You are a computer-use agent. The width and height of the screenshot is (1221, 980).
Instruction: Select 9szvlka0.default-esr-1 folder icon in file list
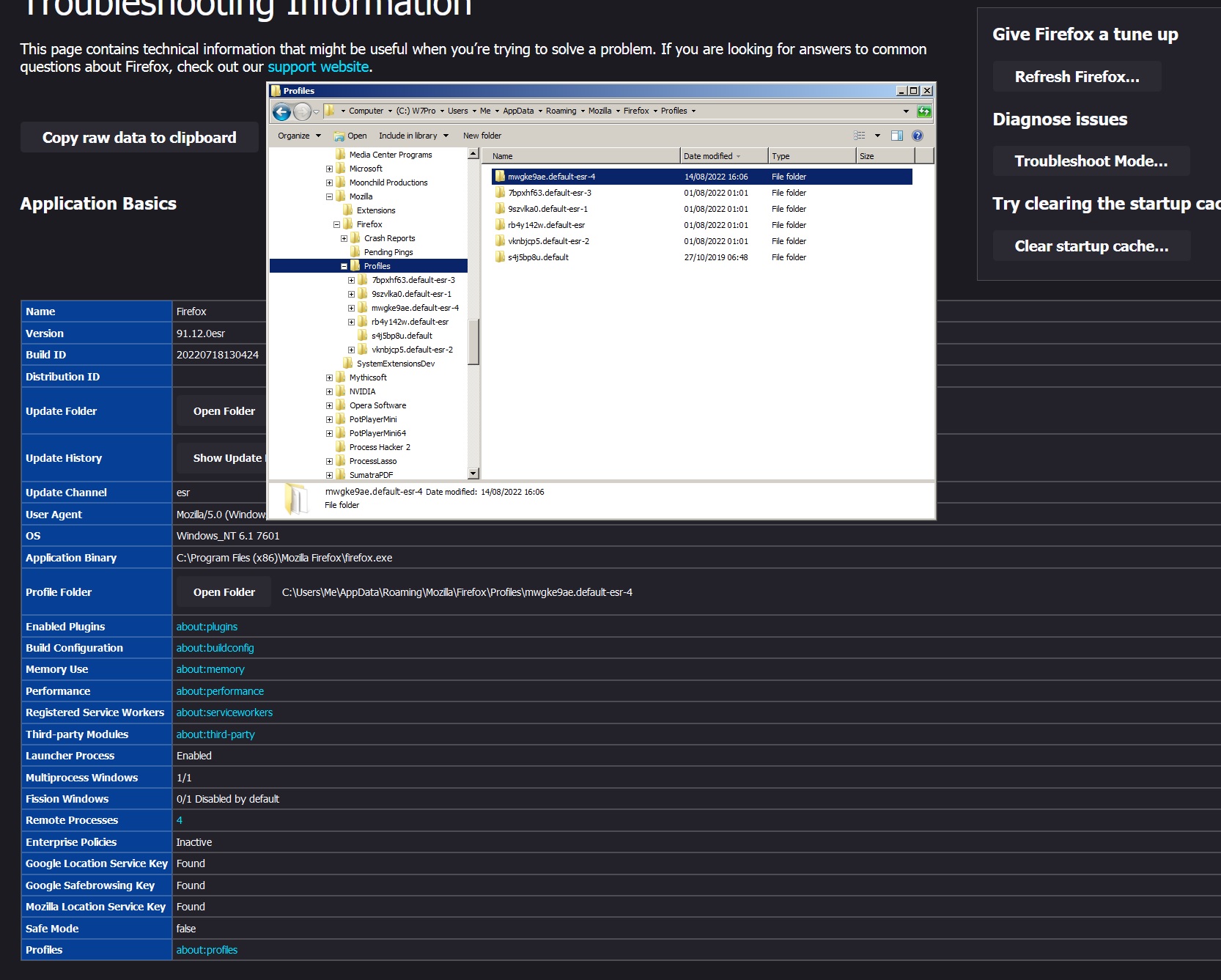(x=500, y=209)
